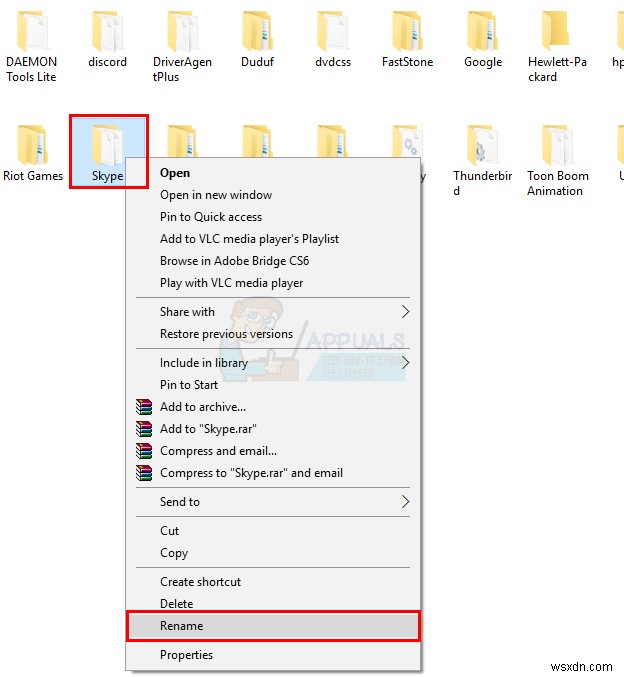Choose Open in new window
The width and height of the screenshot is (624, 677).
[273, 195]
